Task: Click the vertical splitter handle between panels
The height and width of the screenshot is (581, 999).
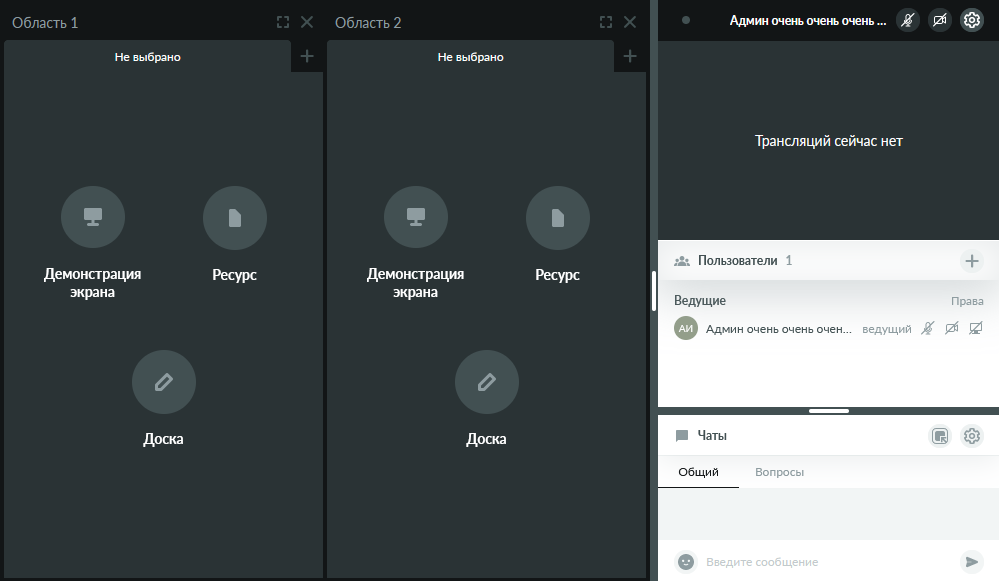Action: pos(654,290)
